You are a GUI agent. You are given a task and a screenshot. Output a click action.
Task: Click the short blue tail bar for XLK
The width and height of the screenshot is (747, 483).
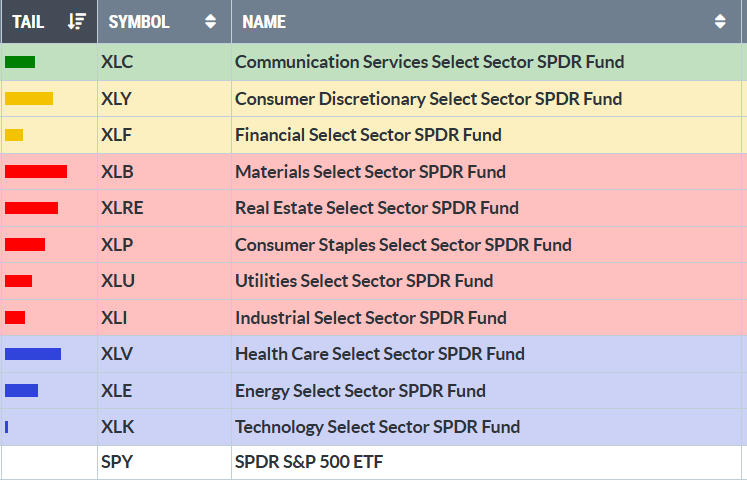coord(7,427)
